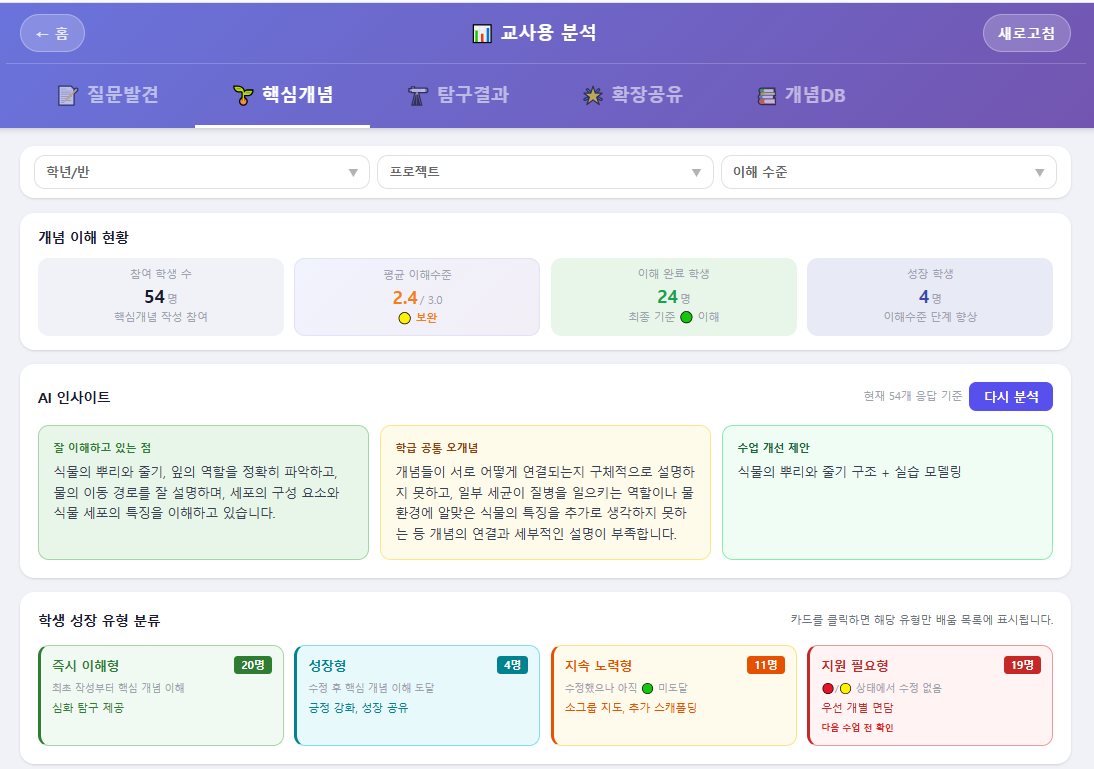Go to the 확장공유 tab
1094x769 pixels.
(x=632, y=95)
